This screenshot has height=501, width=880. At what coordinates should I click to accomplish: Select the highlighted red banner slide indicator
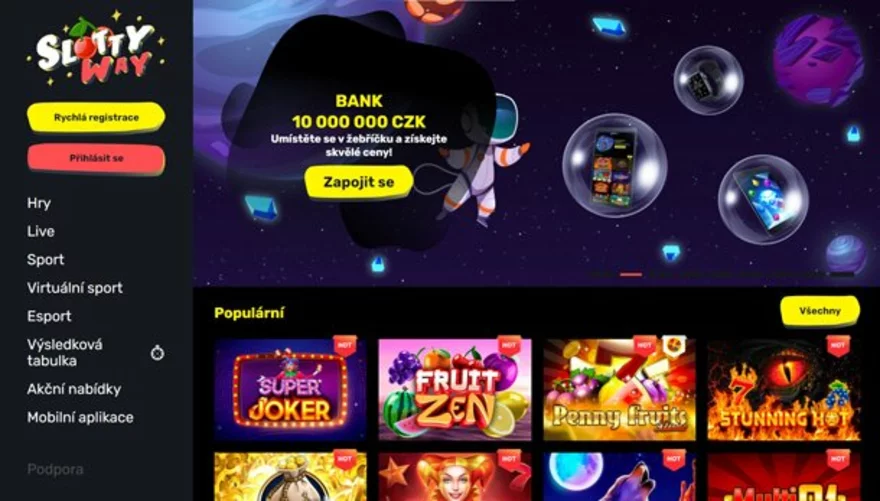tap(631, 274)
